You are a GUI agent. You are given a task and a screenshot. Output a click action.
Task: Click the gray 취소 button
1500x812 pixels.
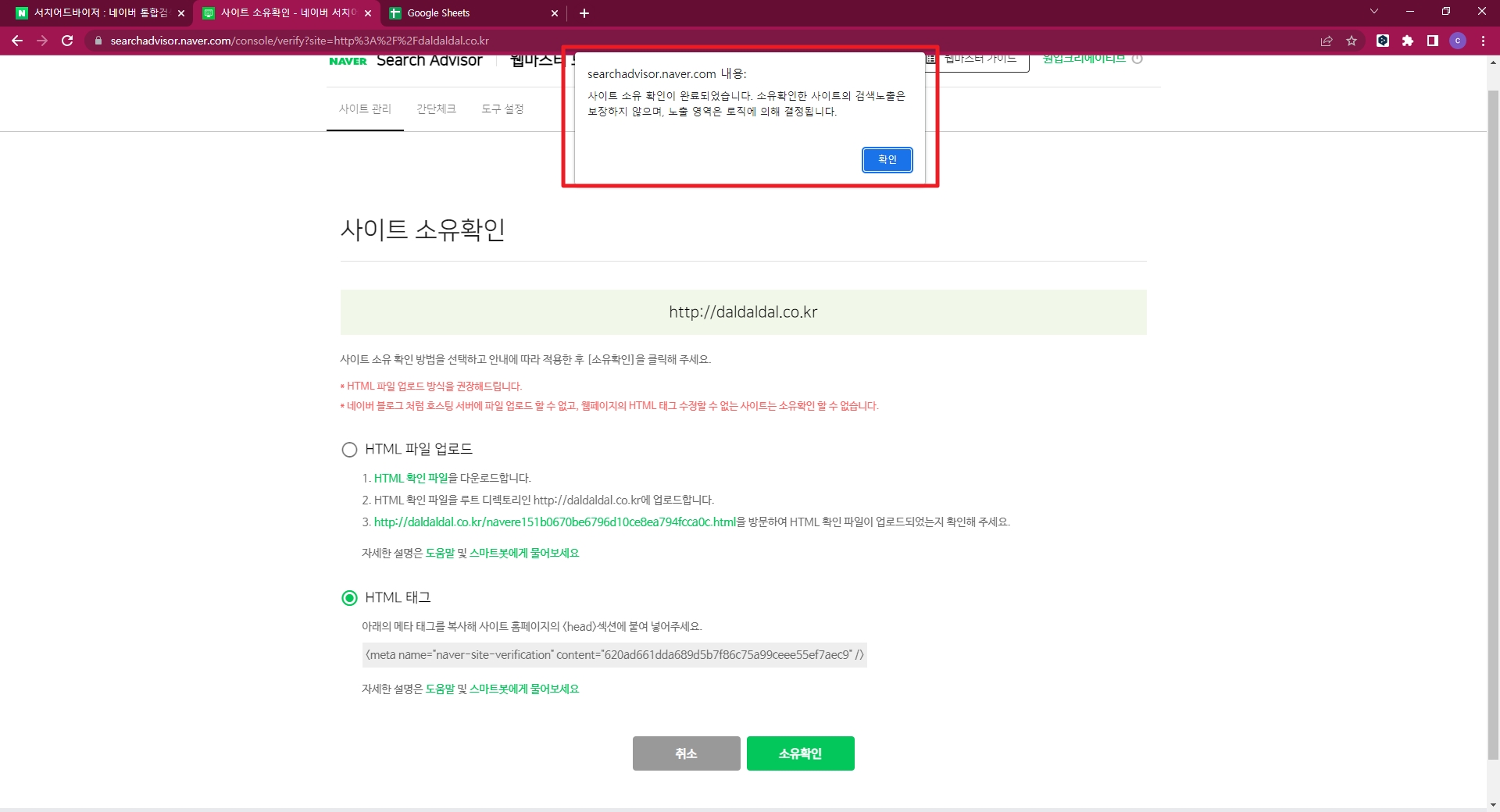click(686, 753)
